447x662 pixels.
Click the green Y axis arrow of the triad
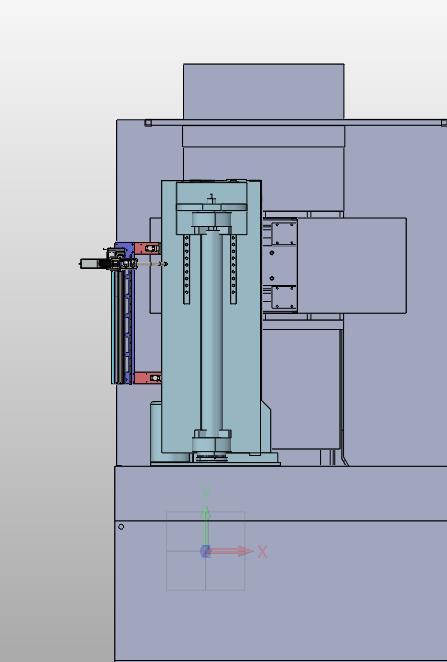pos(206,526)
